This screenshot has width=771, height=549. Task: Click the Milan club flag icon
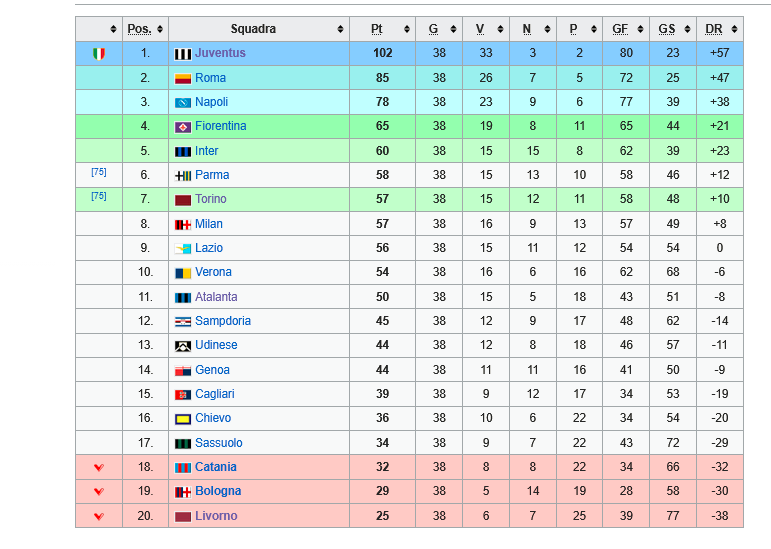183,224
